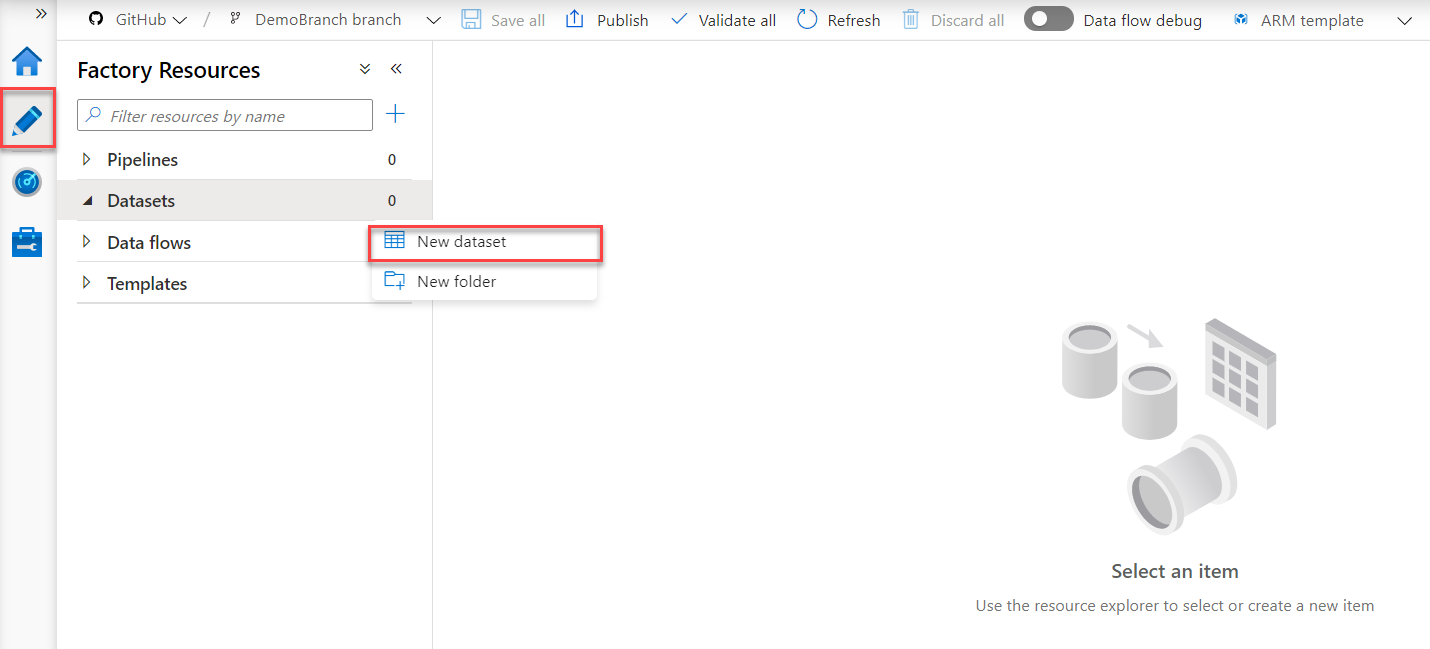Collapse the Datasets tree node
This screenshot has width=1430, height=649.
click(87, 201)
